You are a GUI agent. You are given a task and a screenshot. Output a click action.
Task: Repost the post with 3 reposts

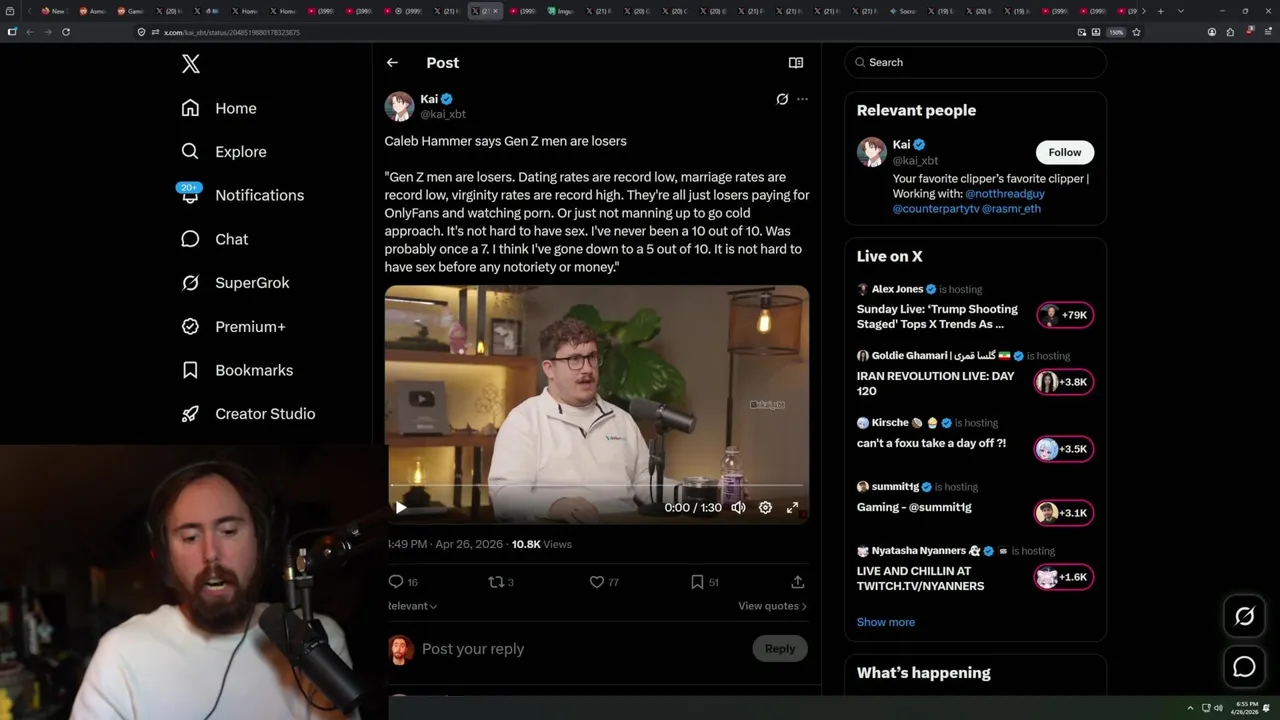pos(495,582)
